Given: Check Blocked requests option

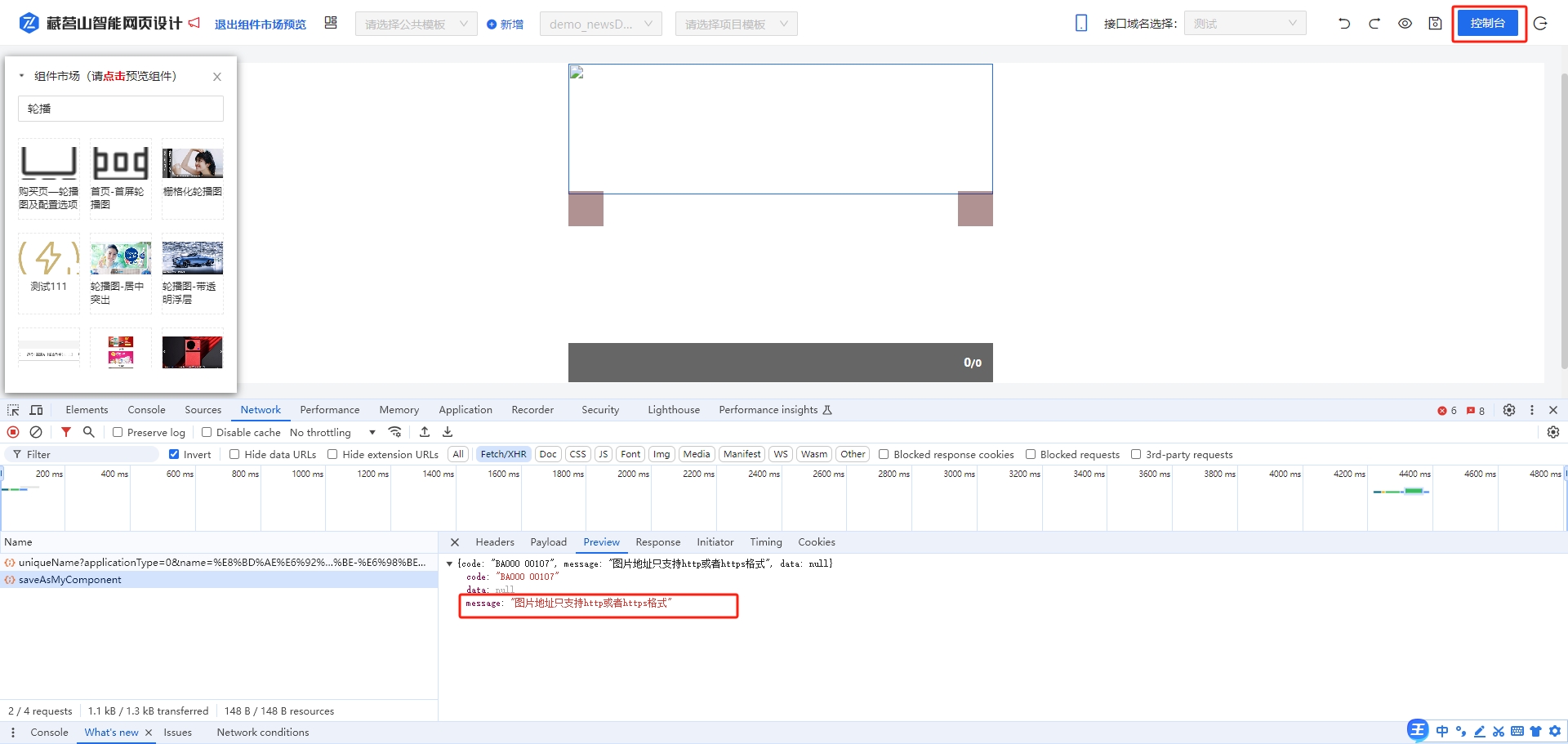Looking at the screenshot, I should (1031, 454).
